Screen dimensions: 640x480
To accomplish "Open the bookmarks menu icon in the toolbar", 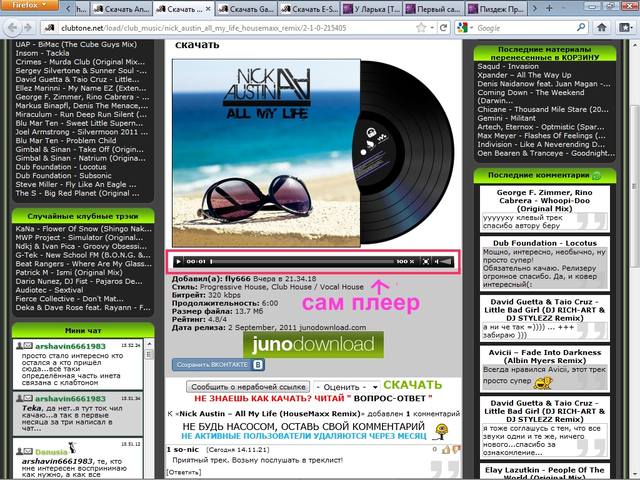I will 625,28.
